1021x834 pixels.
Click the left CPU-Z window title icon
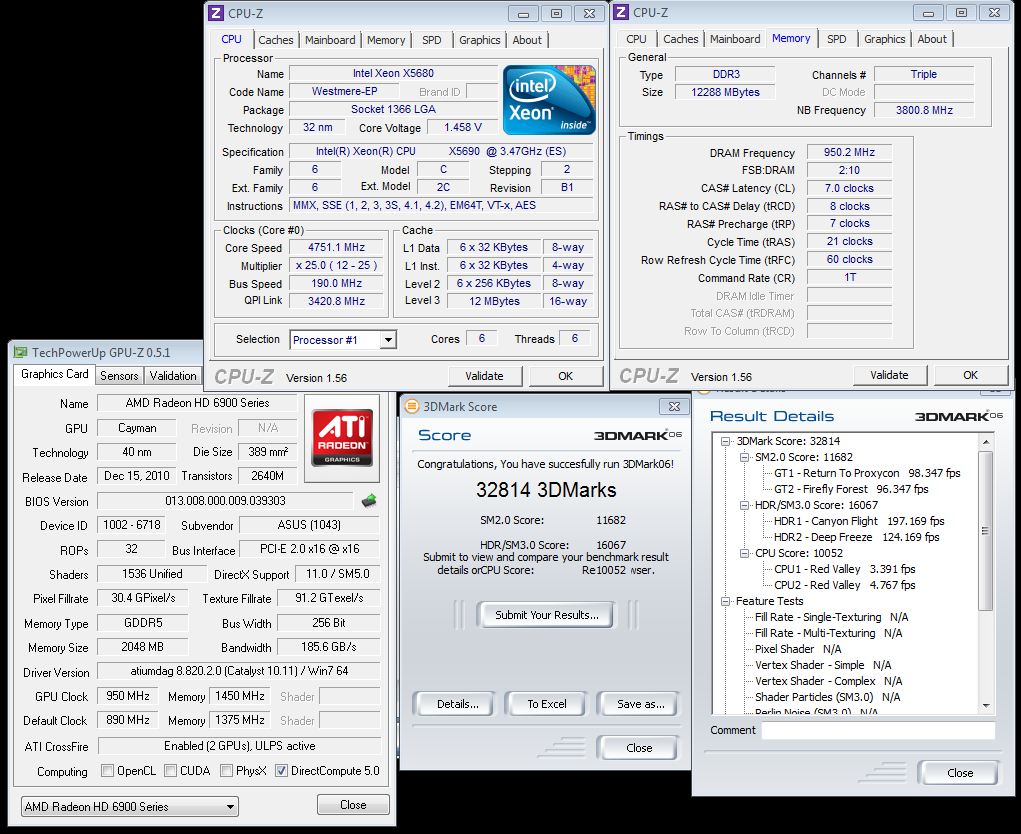(216, 13)
